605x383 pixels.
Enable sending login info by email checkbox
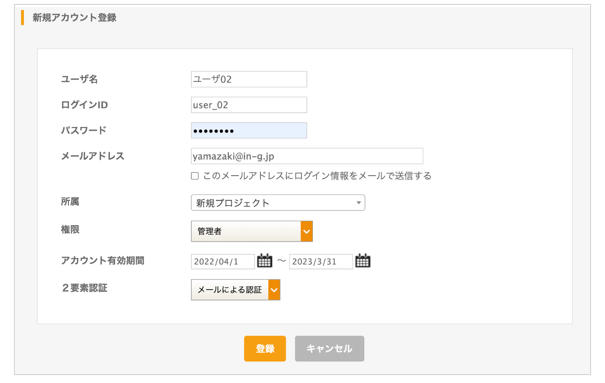click(x=195, y=176)
